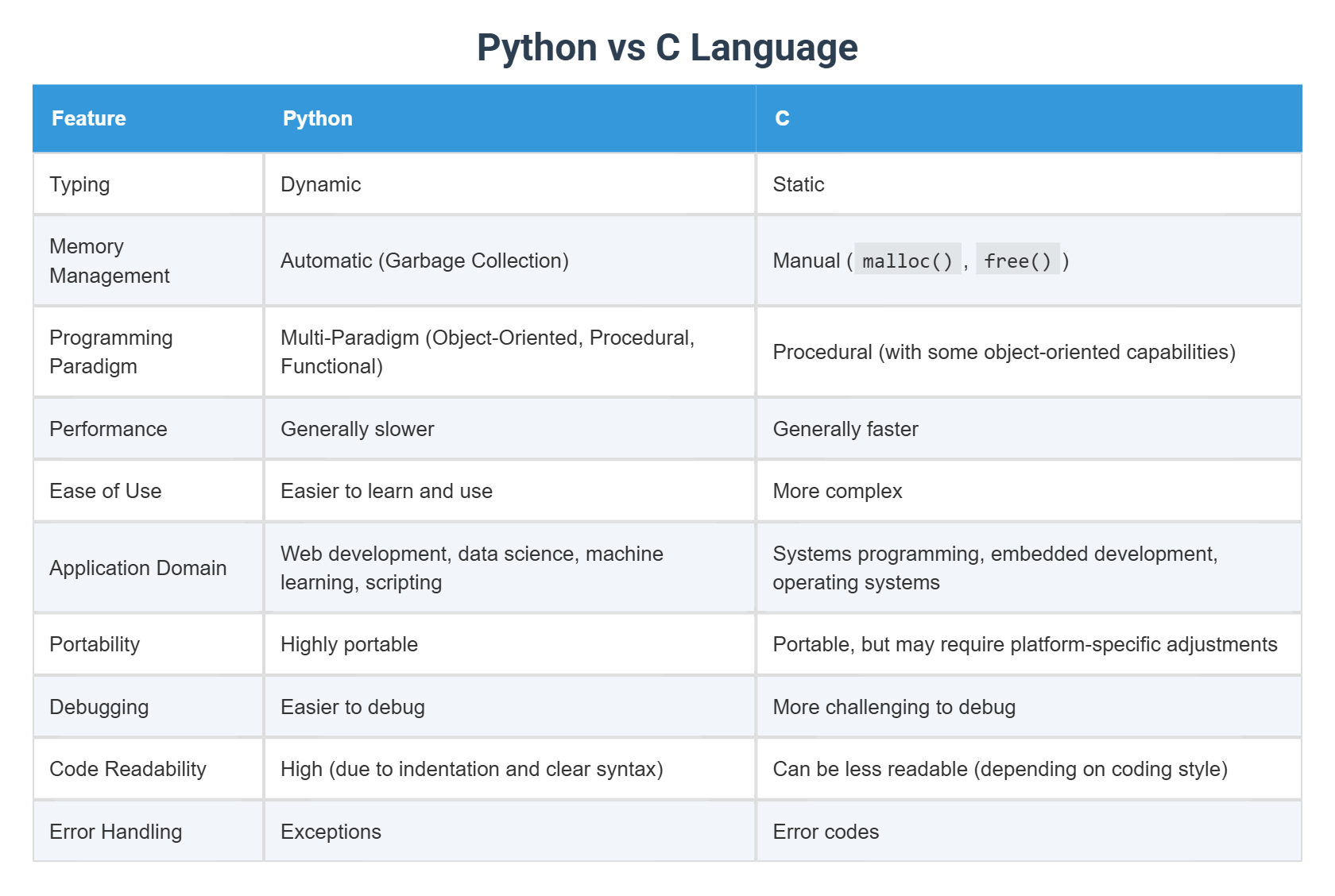Select the 'Error Handling' cell
1335x896 pixels.
tap(148, 832)
